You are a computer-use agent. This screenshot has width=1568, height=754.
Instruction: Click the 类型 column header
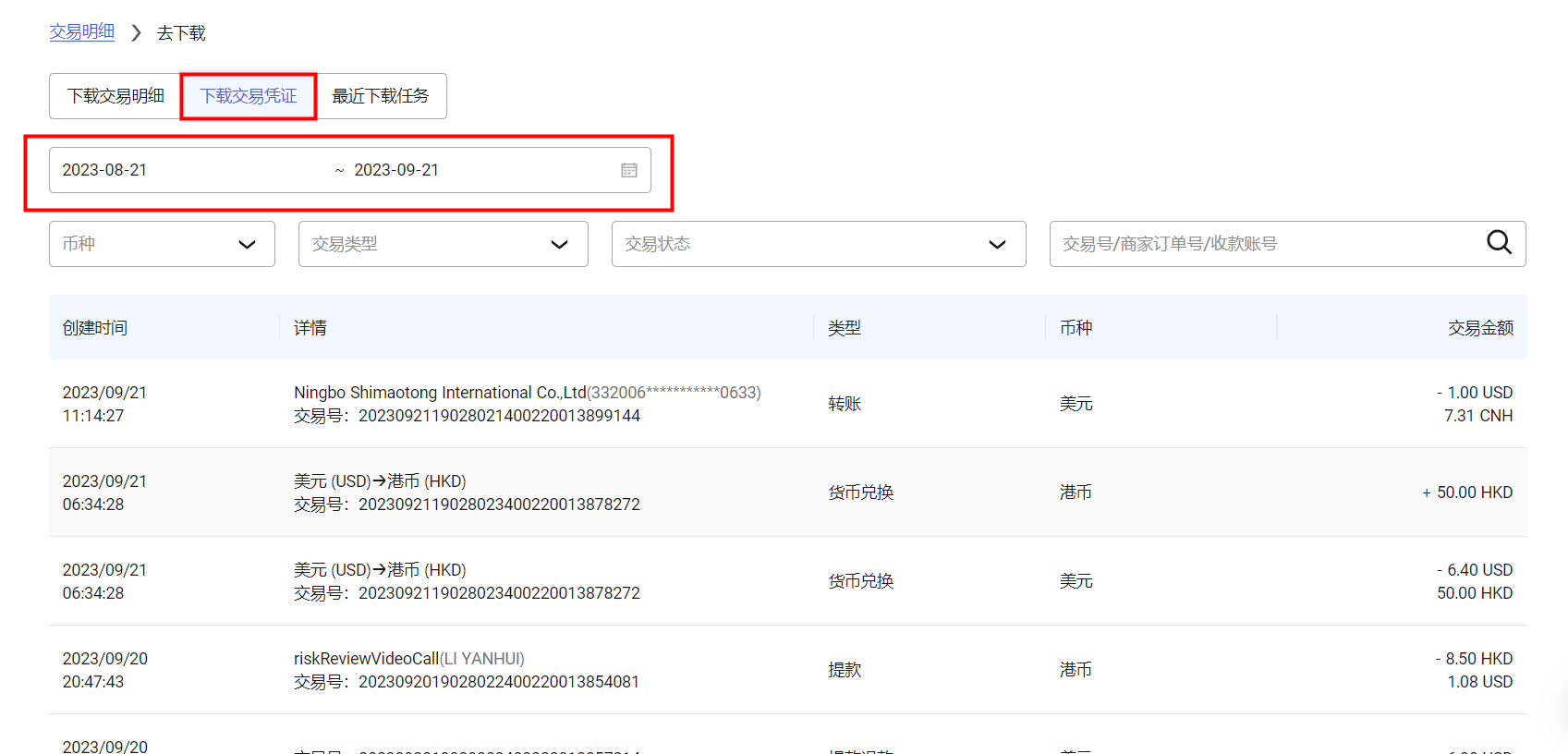tap(845, 328)
